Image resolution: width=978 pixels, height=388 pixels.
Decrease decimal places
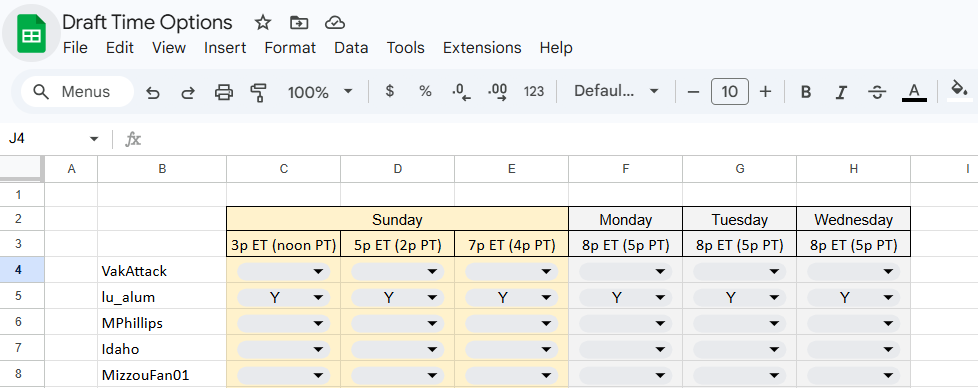pos(461,92)
